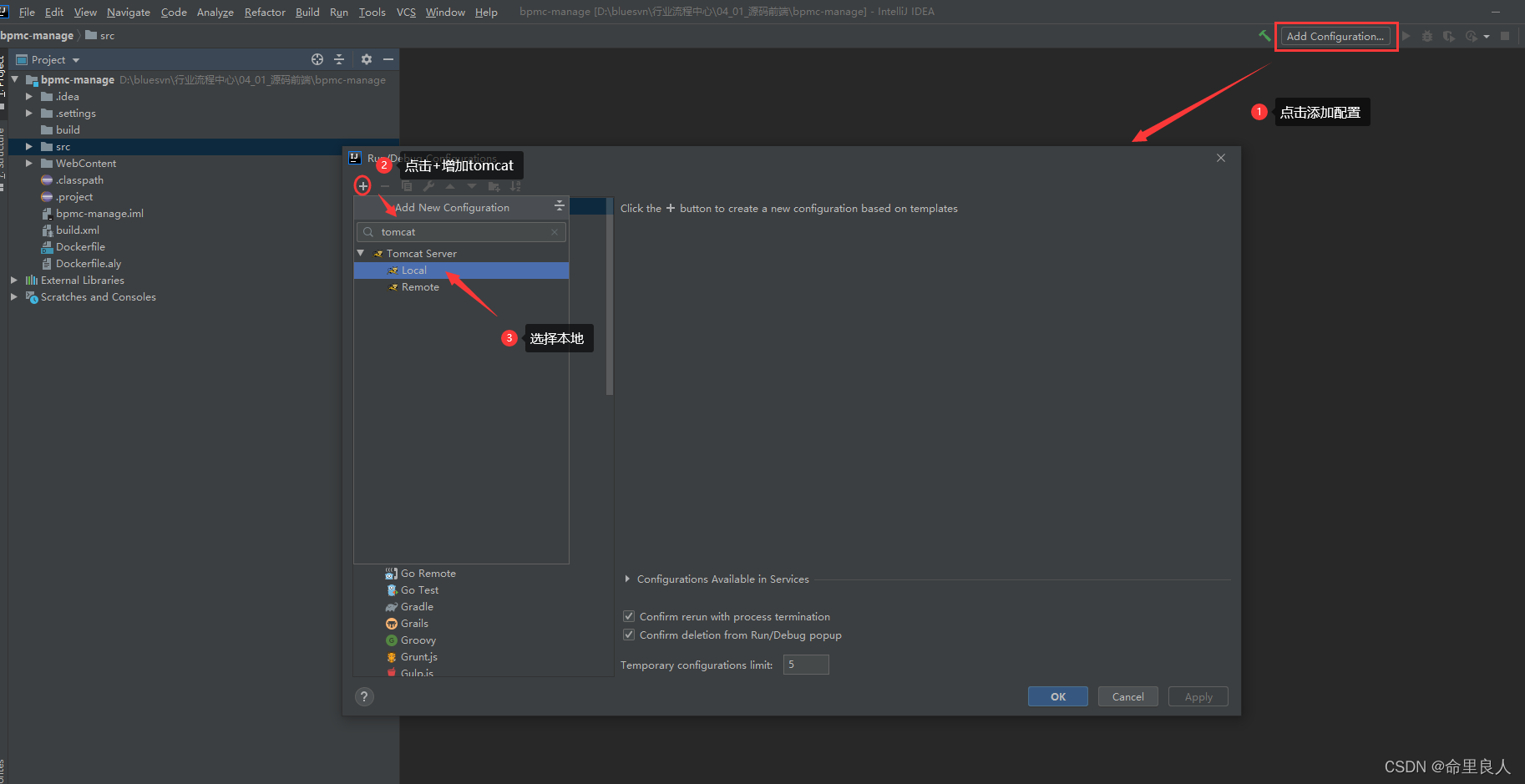
Task: Select Remote under Tomcat Server
Action: click(x=461, y=287)
